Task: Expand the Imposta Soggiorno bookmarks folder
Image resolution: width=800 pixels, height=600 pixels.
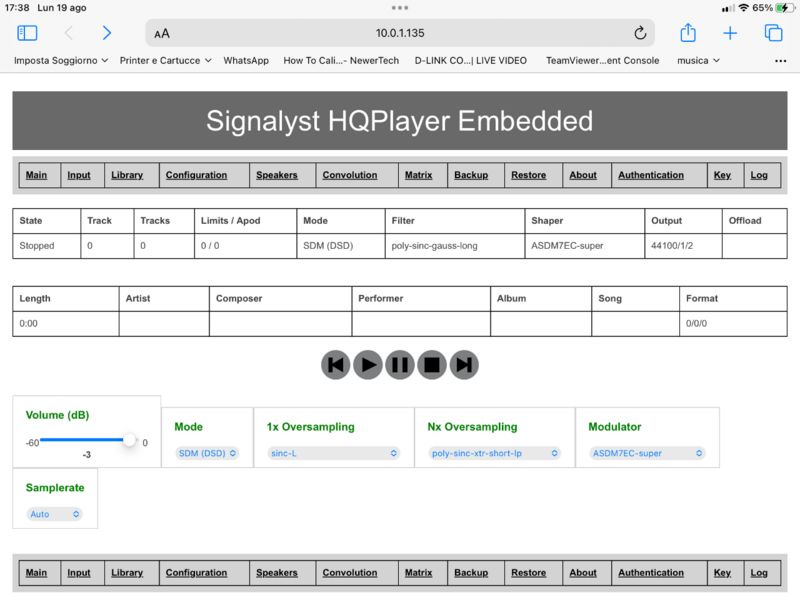Action: pos(61,61)
